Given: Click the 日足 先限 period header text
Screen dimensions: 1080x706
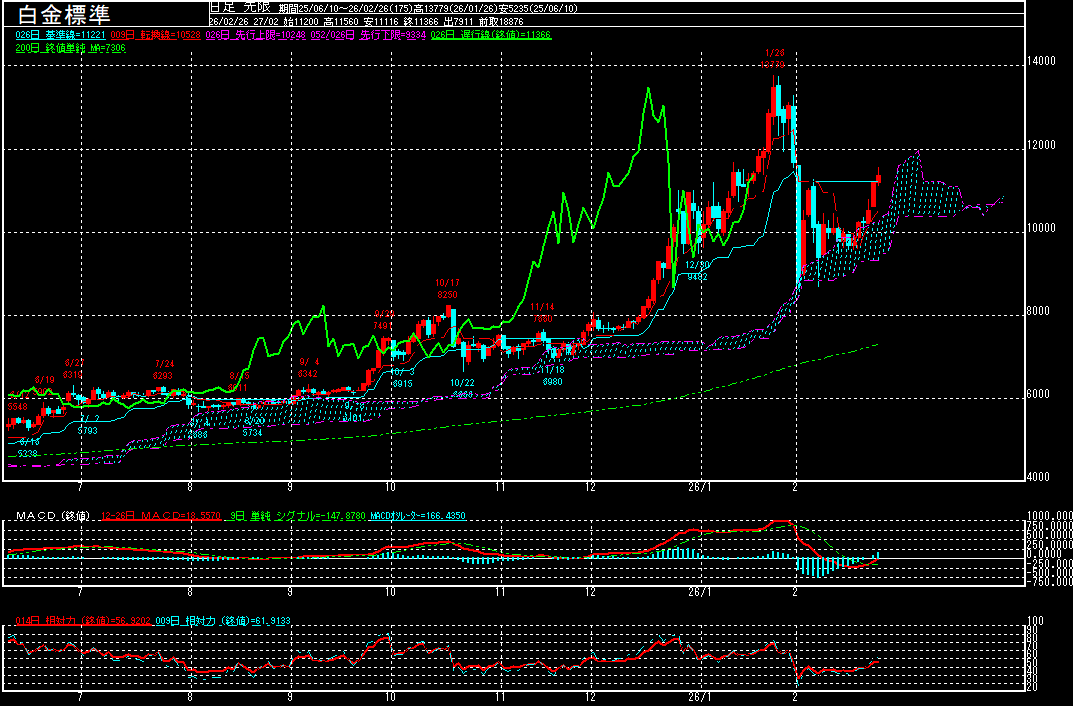Looking at the screenshot, I should [238, 7].
